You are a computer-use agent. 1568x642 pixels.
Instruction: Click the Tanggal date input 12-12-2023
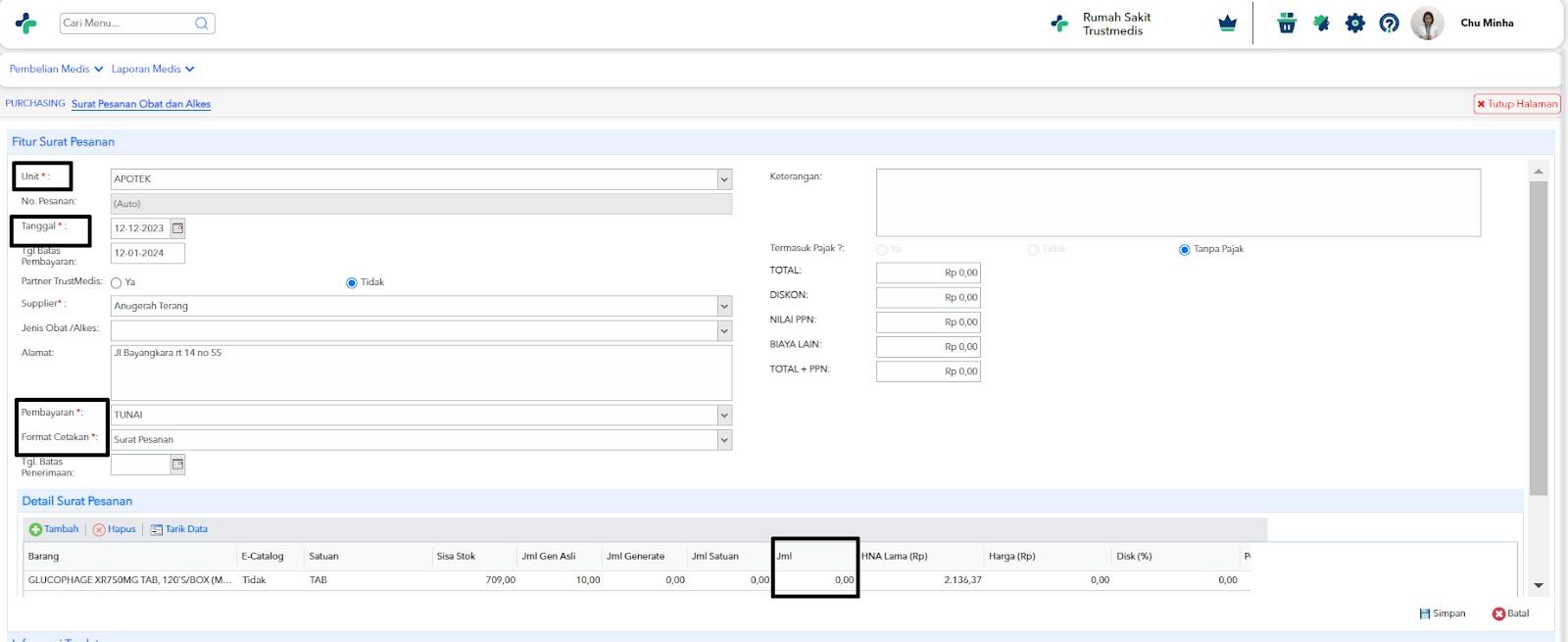[x=140, y=228]
